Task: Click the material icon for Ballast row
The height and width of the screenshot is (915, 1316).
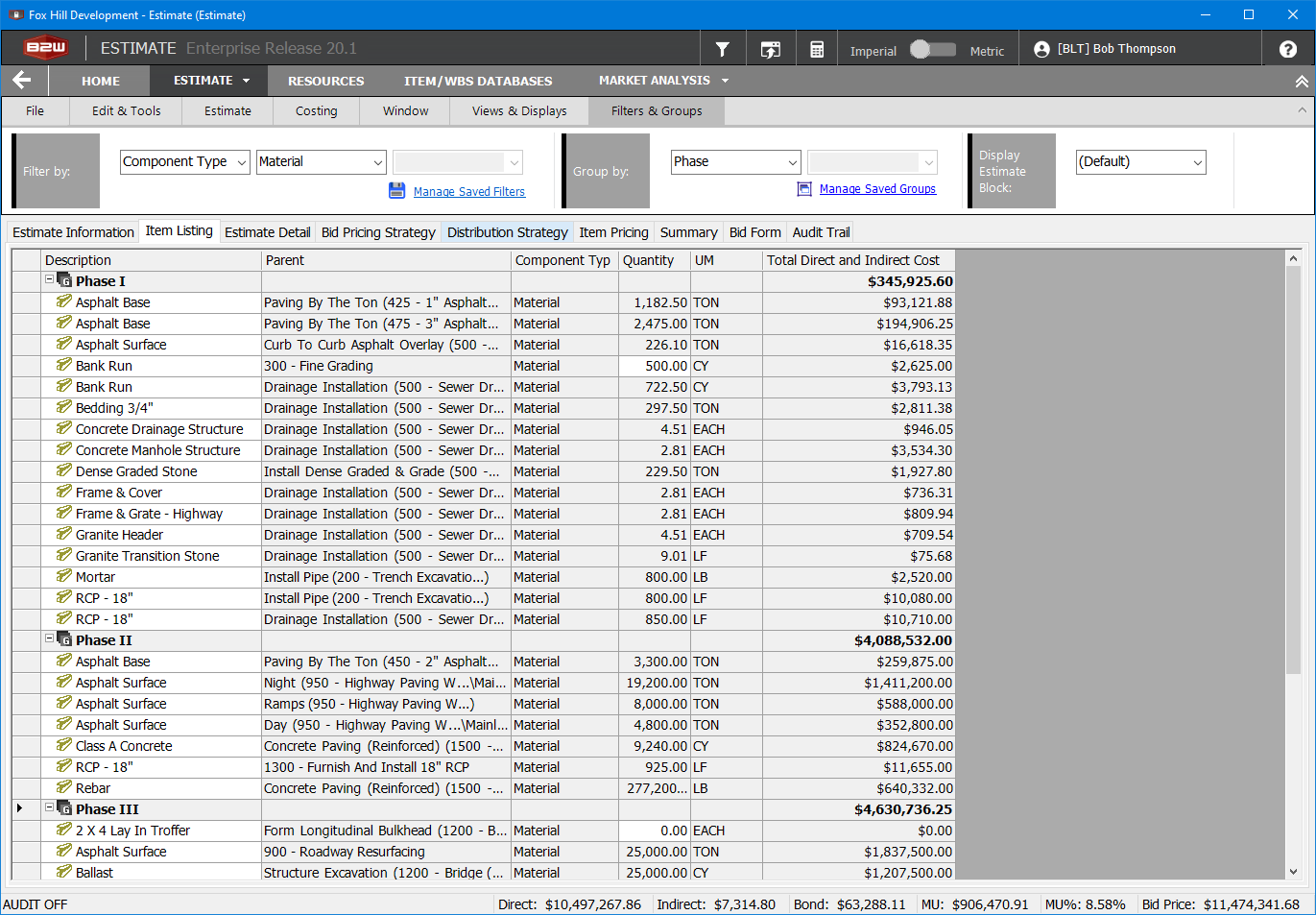Action: coord(64,872)
